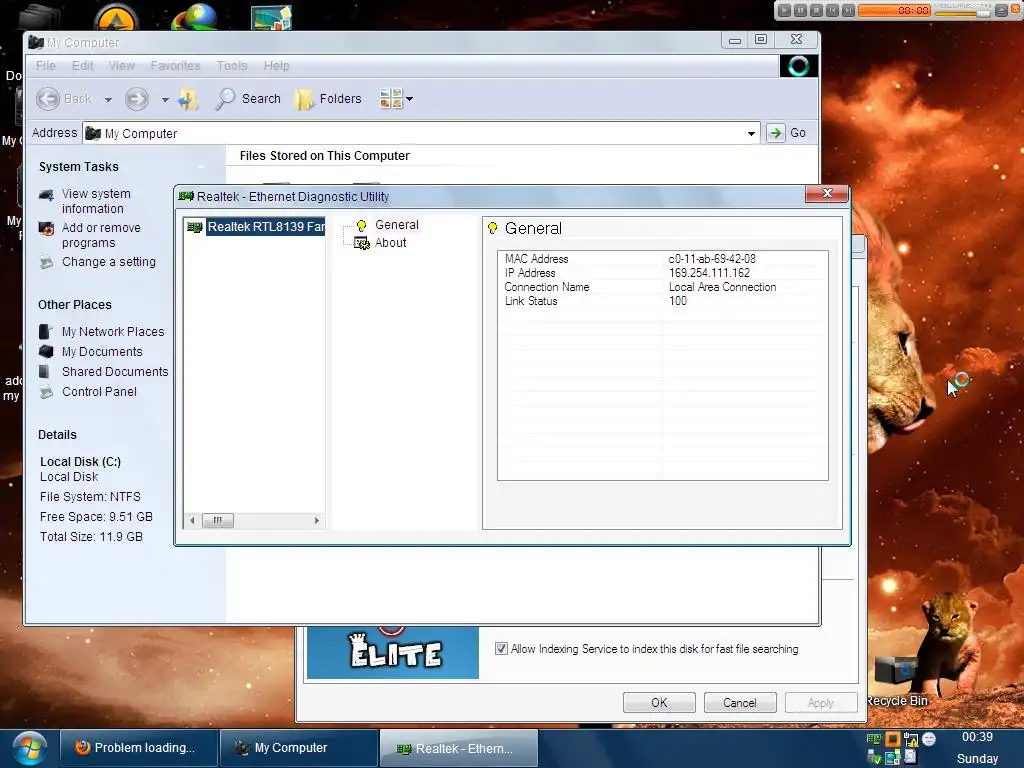Image resolution: width=1024 pixels, height=768 pixels.
Task: Click Add or remove programs task
Action: 101,235
